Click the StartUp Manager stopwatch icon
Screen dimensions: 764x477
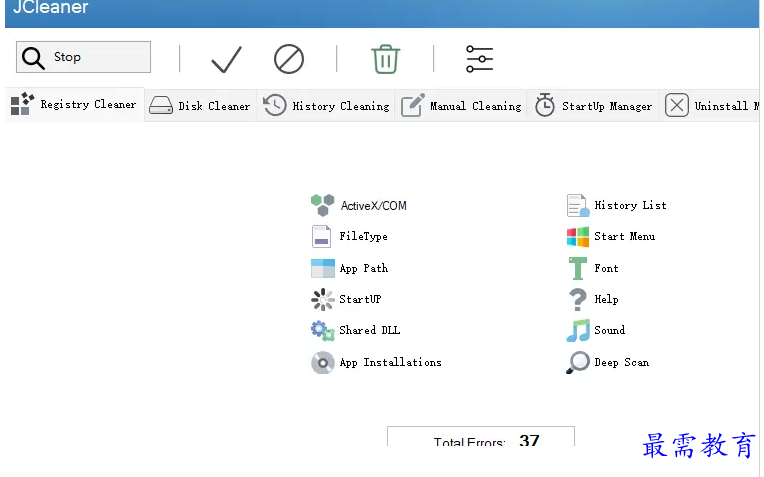pyautogui.click(x=545, y=105)
